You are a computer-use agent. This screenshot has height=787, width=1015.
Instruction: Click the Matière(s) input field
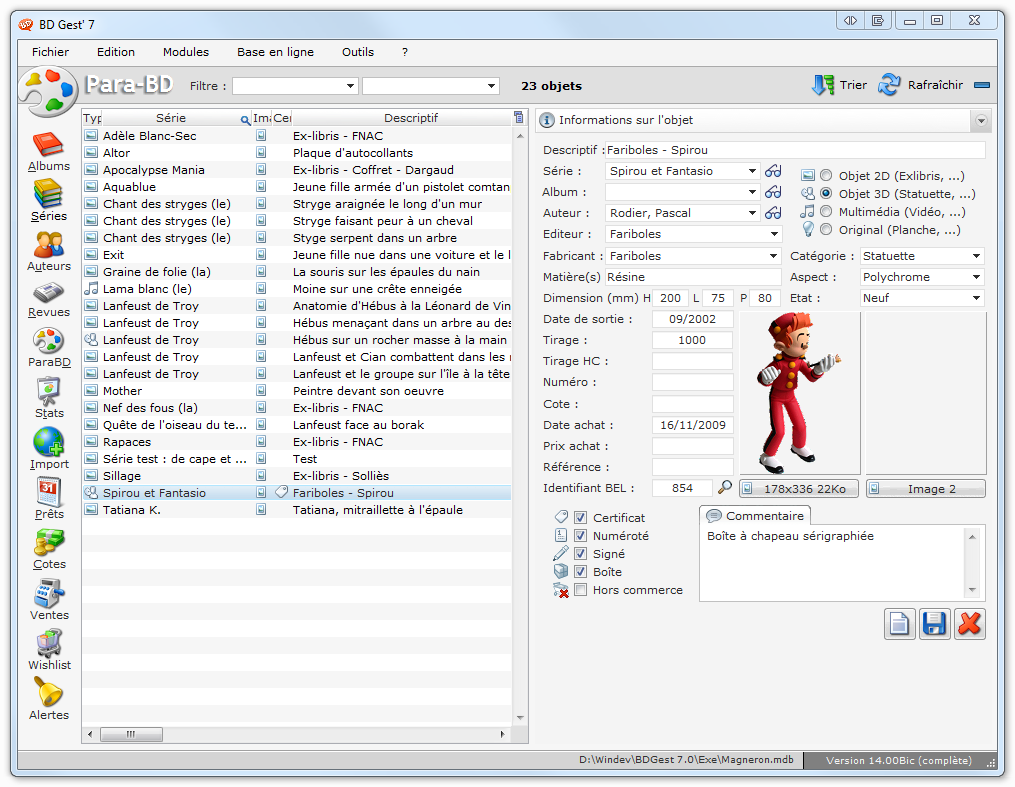(x=693, y=277)
